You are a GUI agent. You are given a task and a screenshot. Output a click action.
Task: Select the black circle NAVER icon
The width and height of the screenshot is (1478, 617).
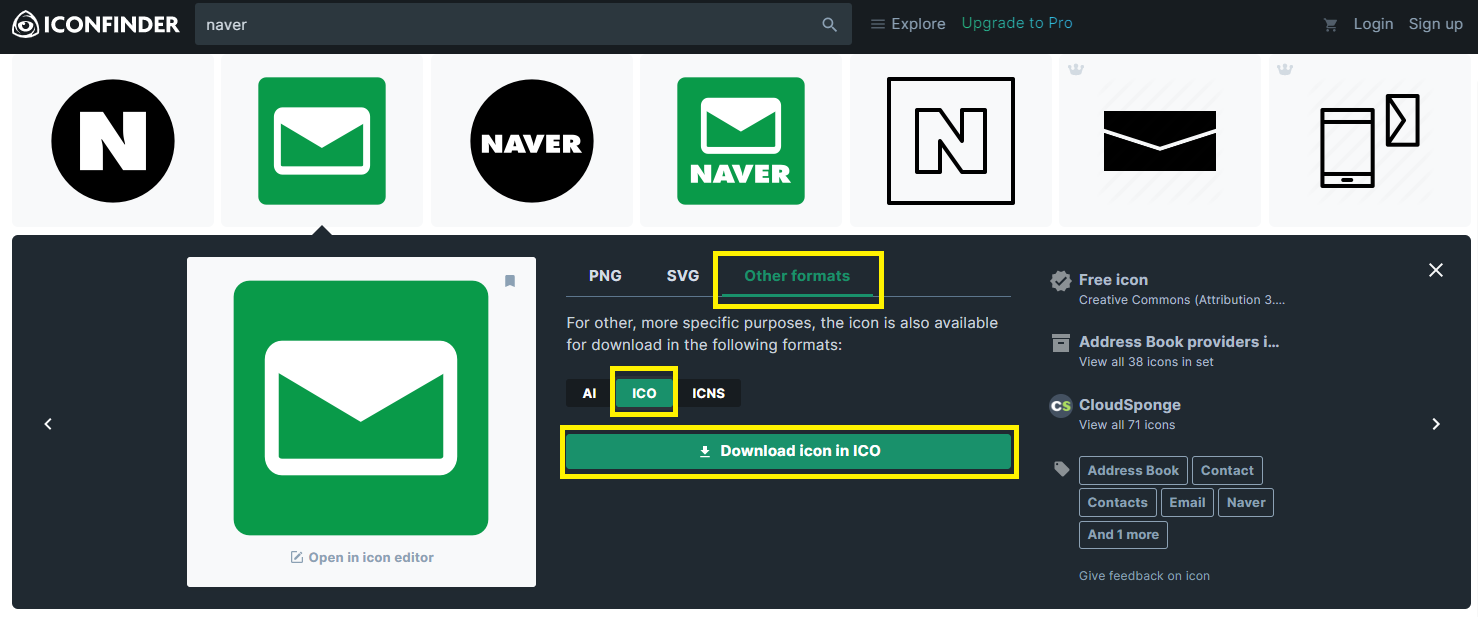tap(532, 141)
